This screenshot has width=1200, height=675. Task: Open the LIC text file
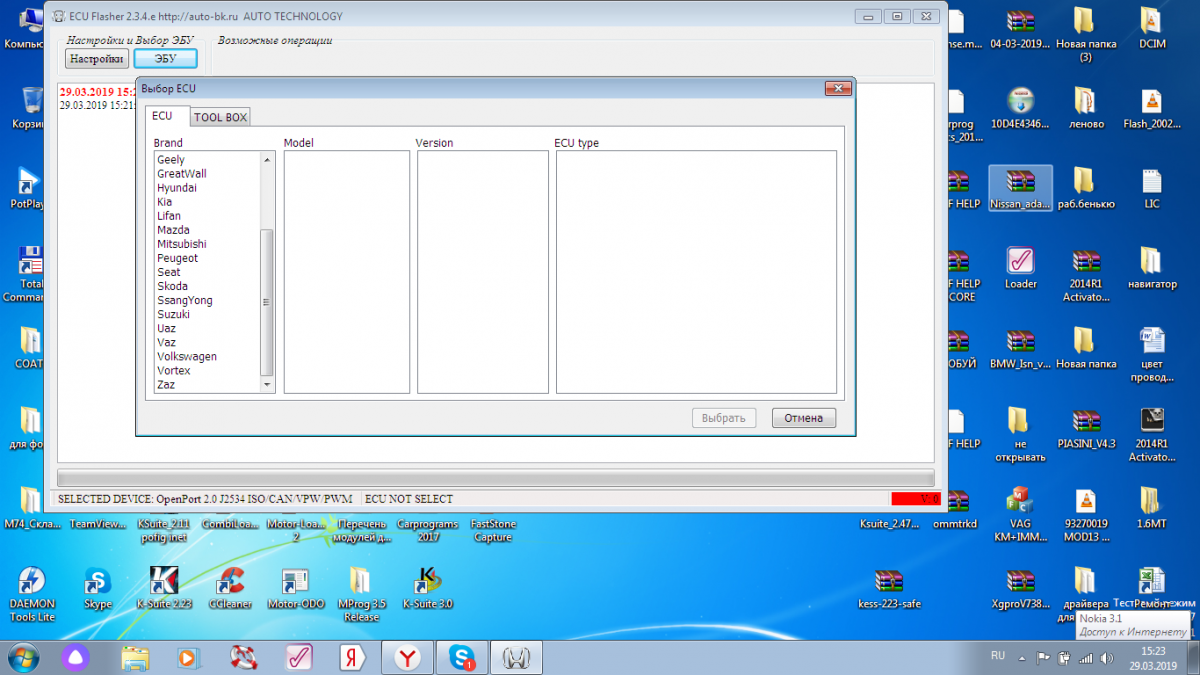pos(1152,188)
